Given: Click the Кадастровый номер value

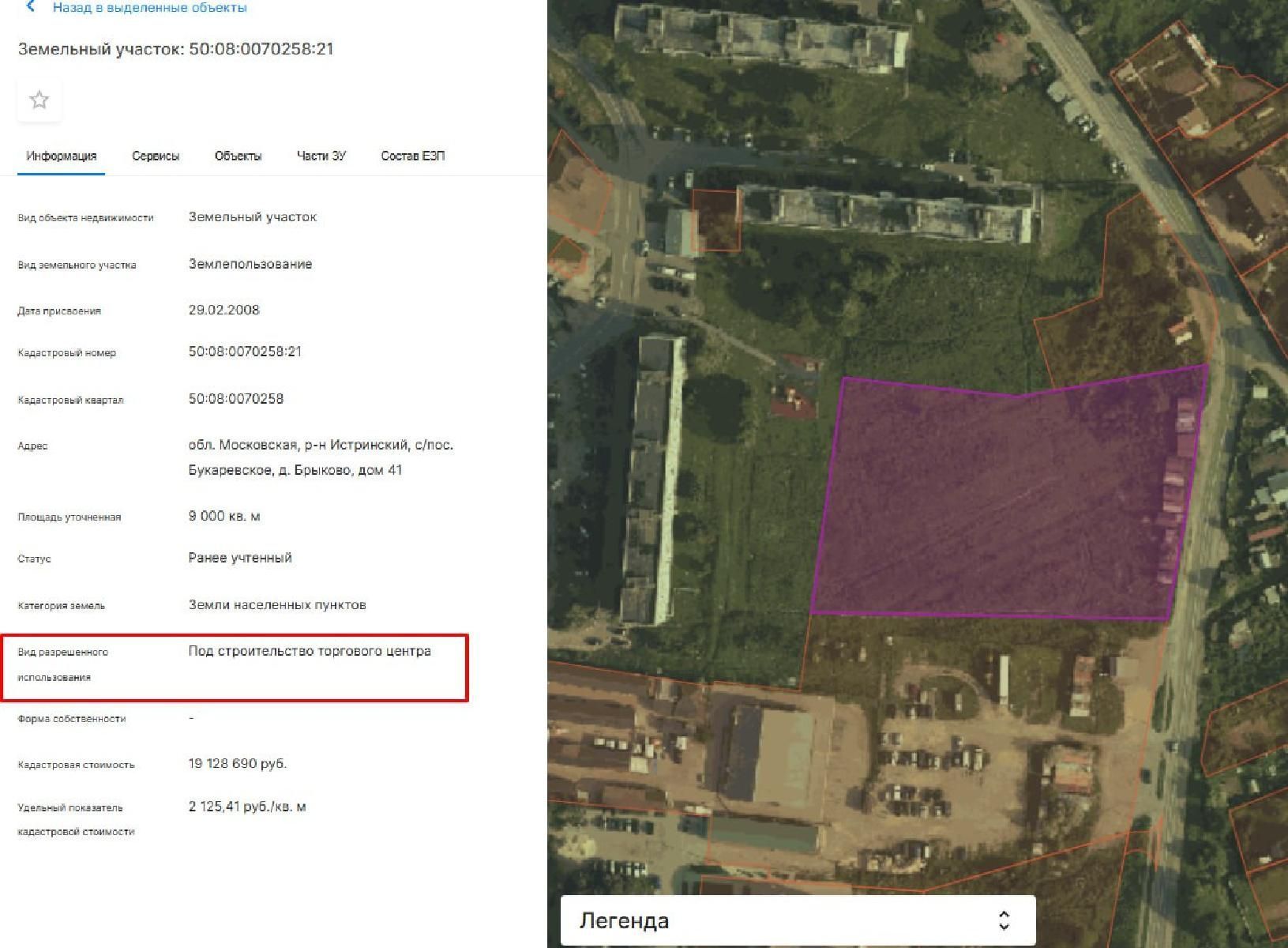Looking at the screenshot, I should click(245, 352).
